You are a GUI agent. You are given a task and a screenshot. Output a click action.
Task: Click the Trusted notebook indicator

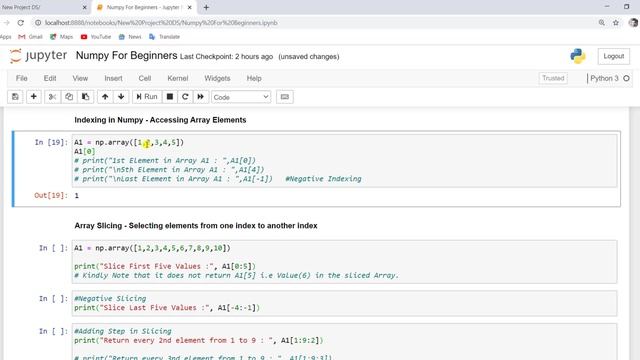[553, 78]
